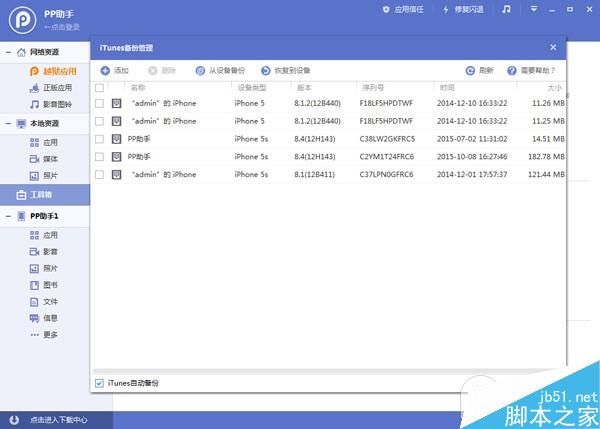The height and width of the screenshot is (429, 600).
Task: Click 从设备备份 toolbar button
Action: tap(220, 70)
